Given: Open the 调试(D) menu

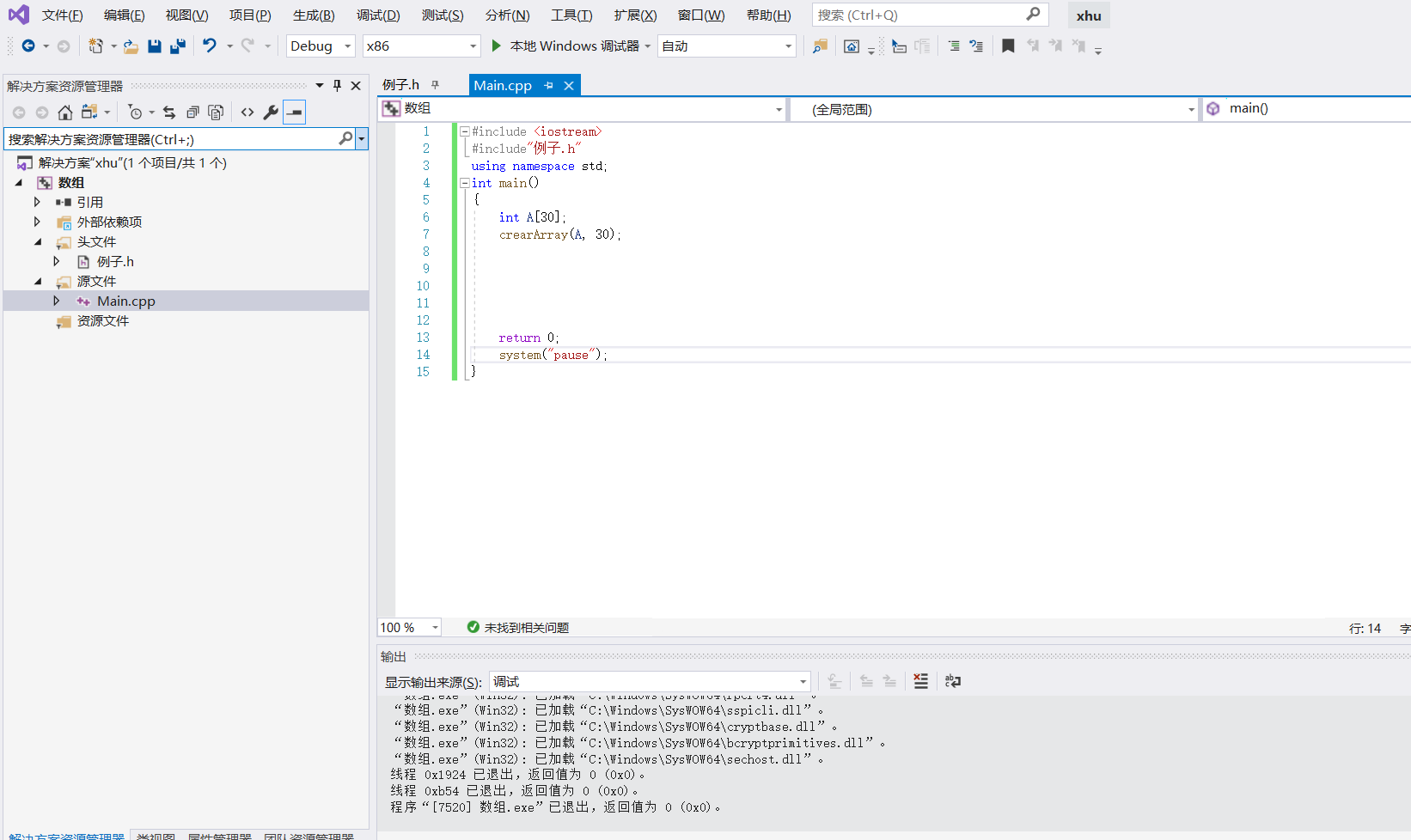Looking at the screenshot, I should (x=379, y=15).
